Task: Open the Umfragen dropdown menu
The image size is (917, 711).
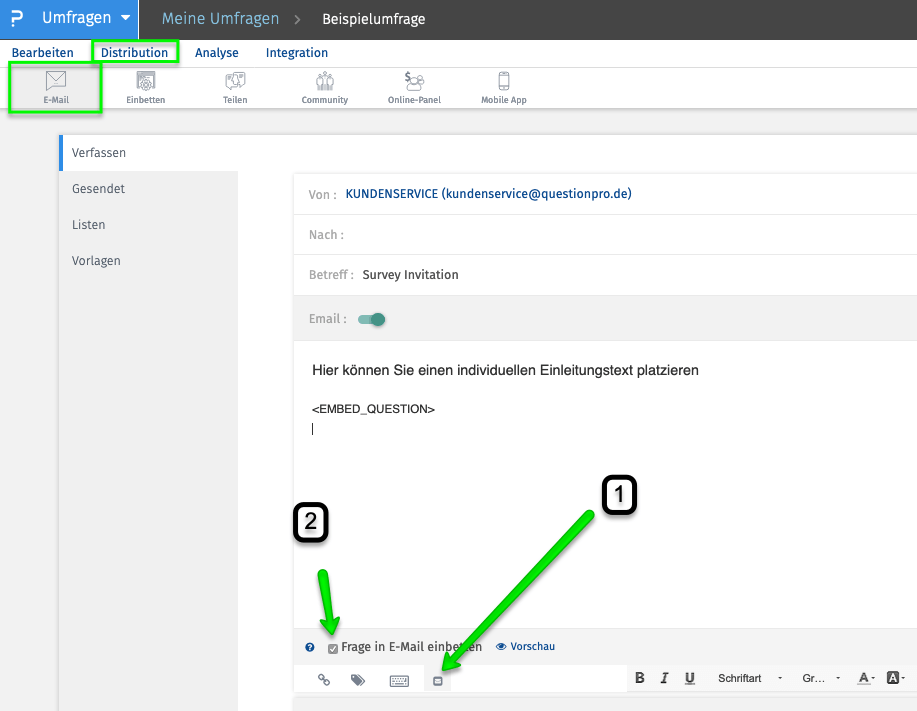Action: pos(86,18)
